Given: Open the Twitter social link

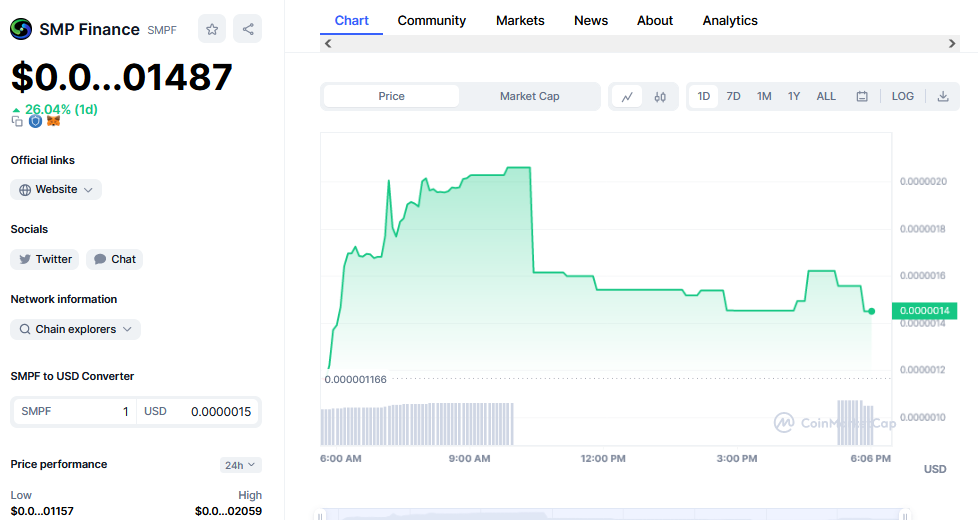Looking at the screenshot, I should click(45, 259).
